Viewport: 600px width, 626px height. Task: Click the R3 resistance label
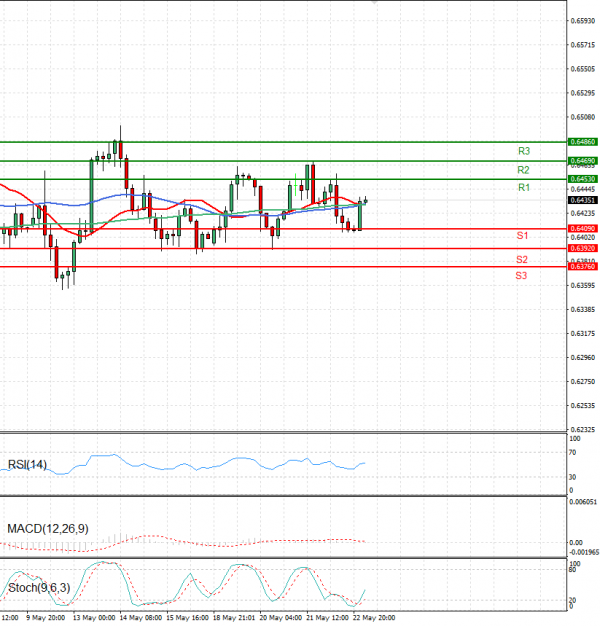[523, 151]
